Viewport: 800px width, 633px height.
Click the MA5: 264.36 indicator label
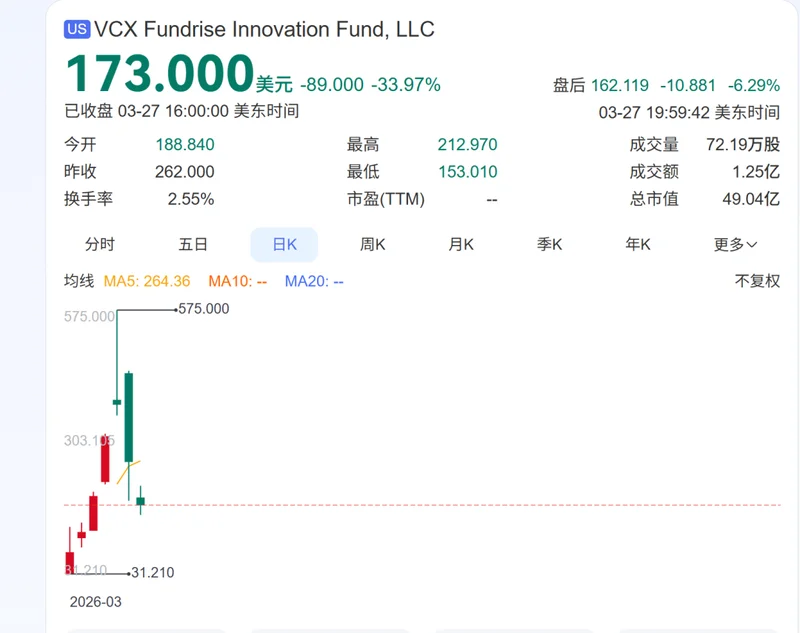[148, 281]
